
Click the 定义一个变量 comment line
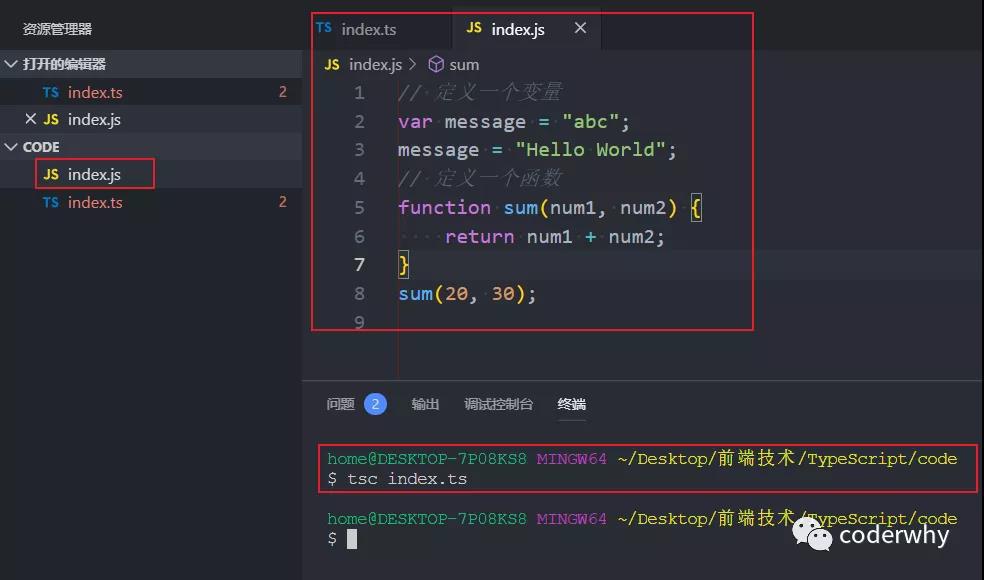(x=479, y=93)
